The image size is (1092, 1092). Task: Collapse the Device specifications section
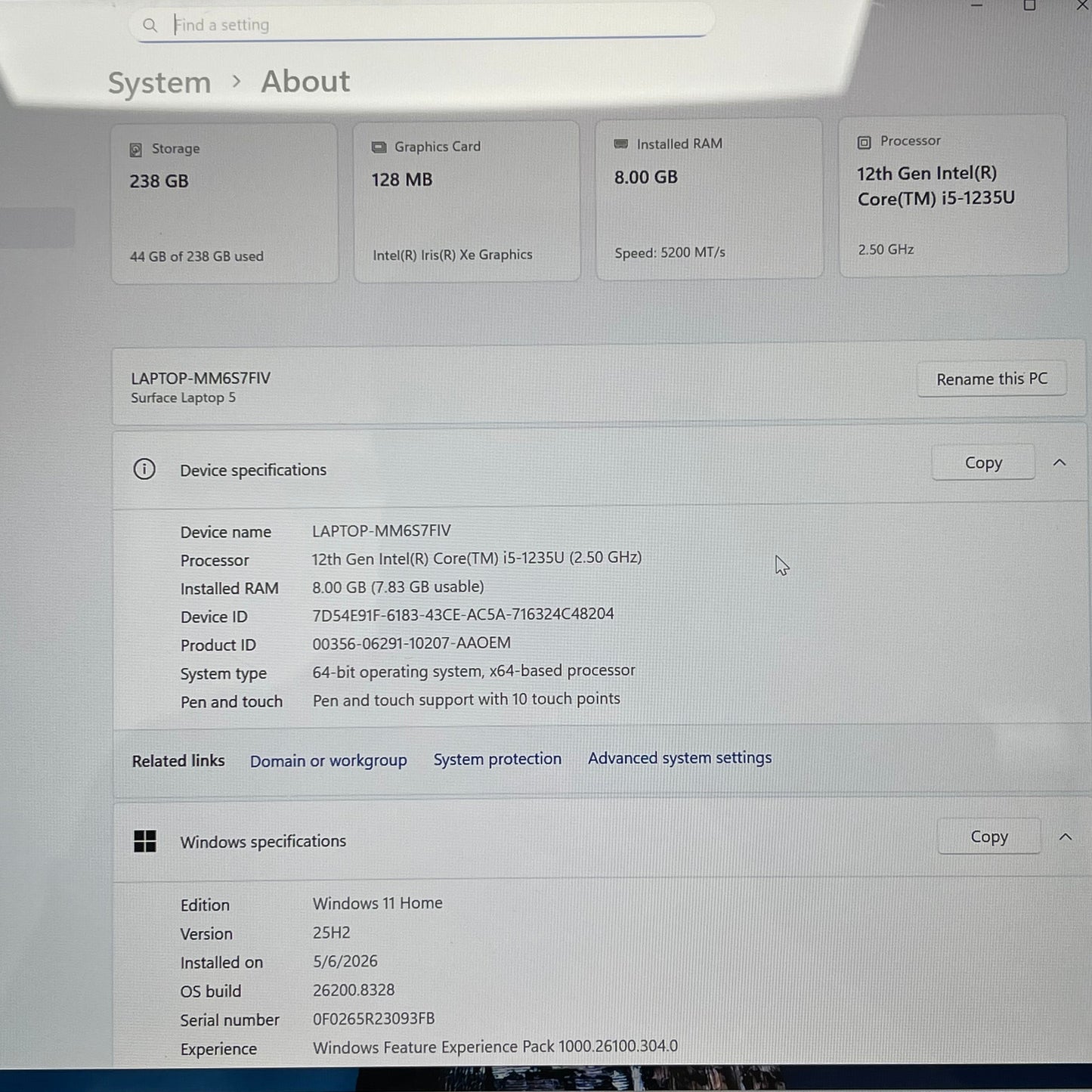click(x=1060, y=462)
